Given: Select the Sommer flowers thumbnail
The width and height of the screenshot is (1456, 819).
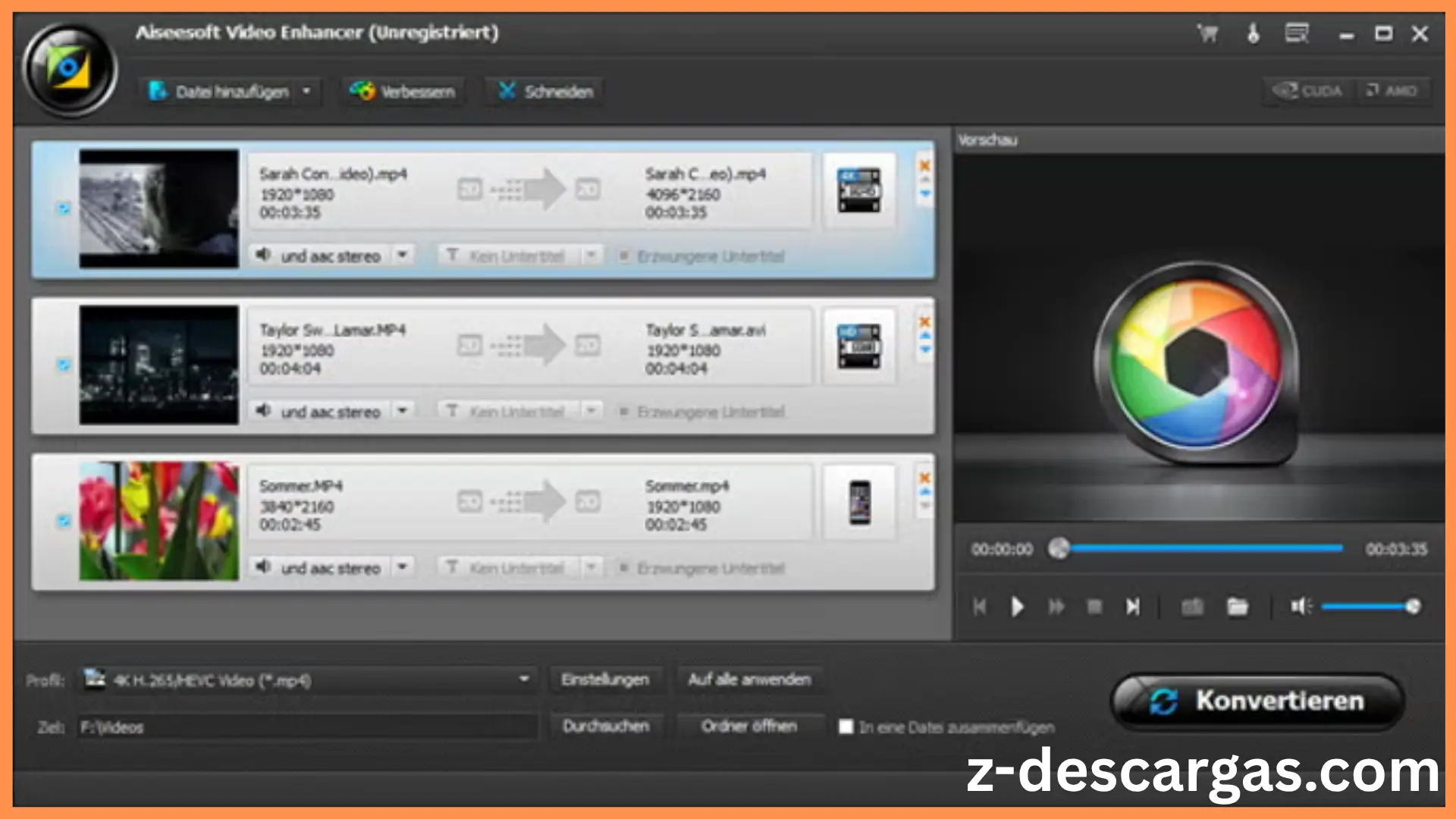Looking at the screenshot, I should click(x=158, y=521).
